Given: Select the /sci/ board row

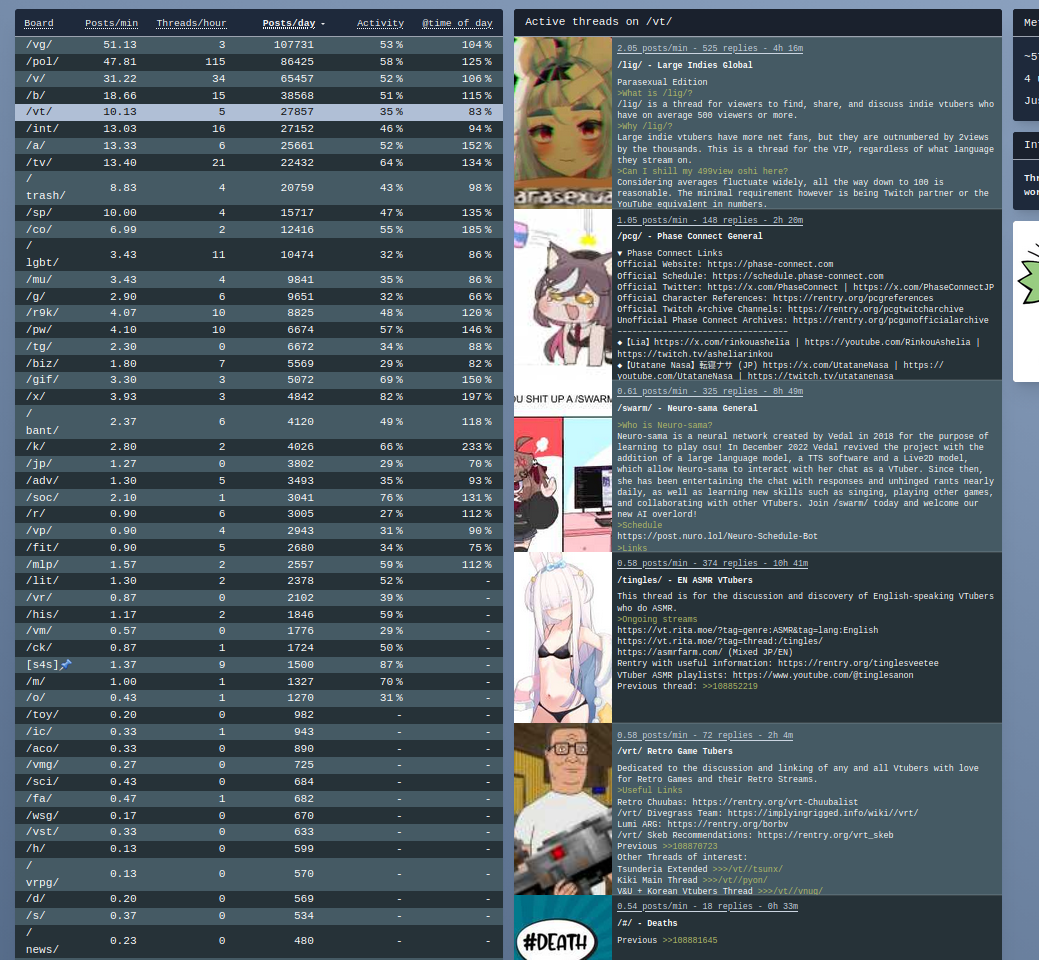Looking at the screenshot, I should pos(258,782).
